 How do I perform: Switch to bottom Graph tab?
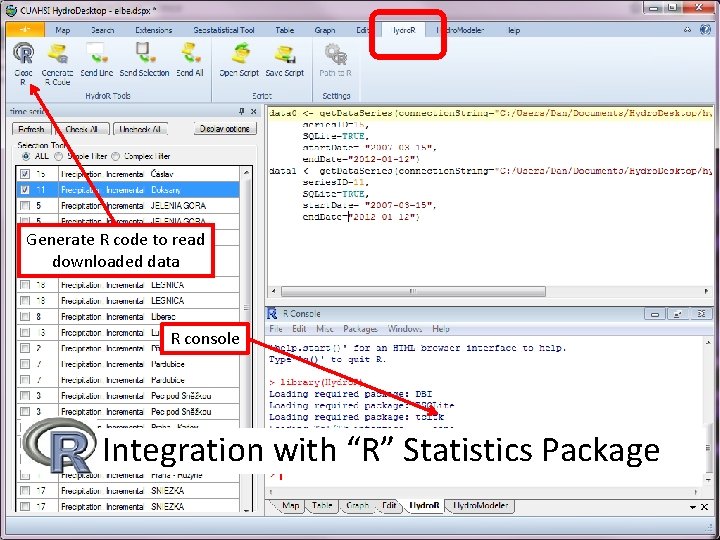(357, 506)
